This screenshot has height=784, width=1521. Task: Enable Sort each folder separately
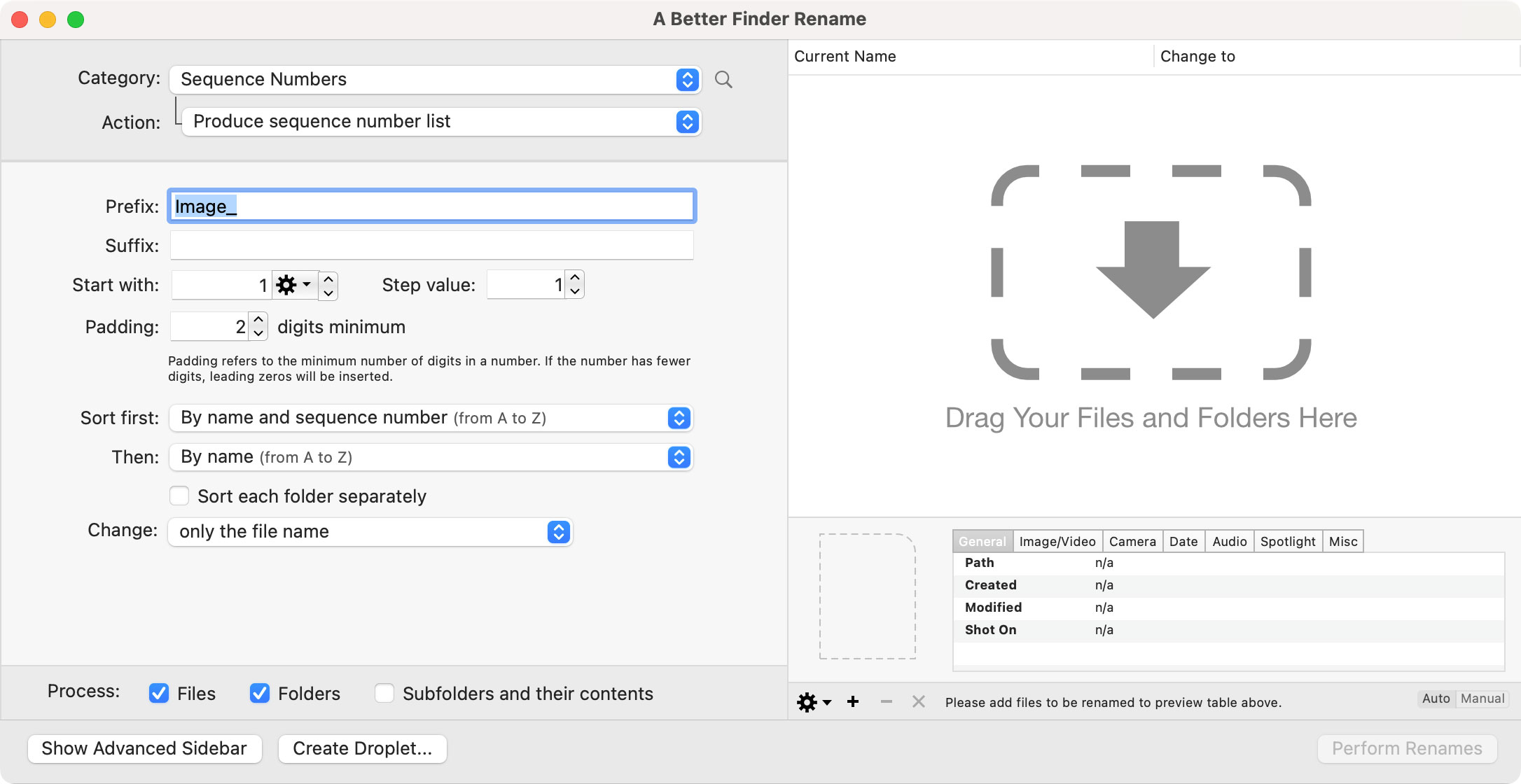pos(179,496)
